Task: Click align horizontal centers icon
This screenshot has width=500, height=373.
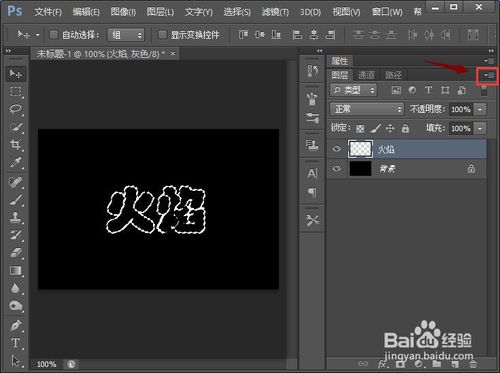Action: click(x=314, y=34)
